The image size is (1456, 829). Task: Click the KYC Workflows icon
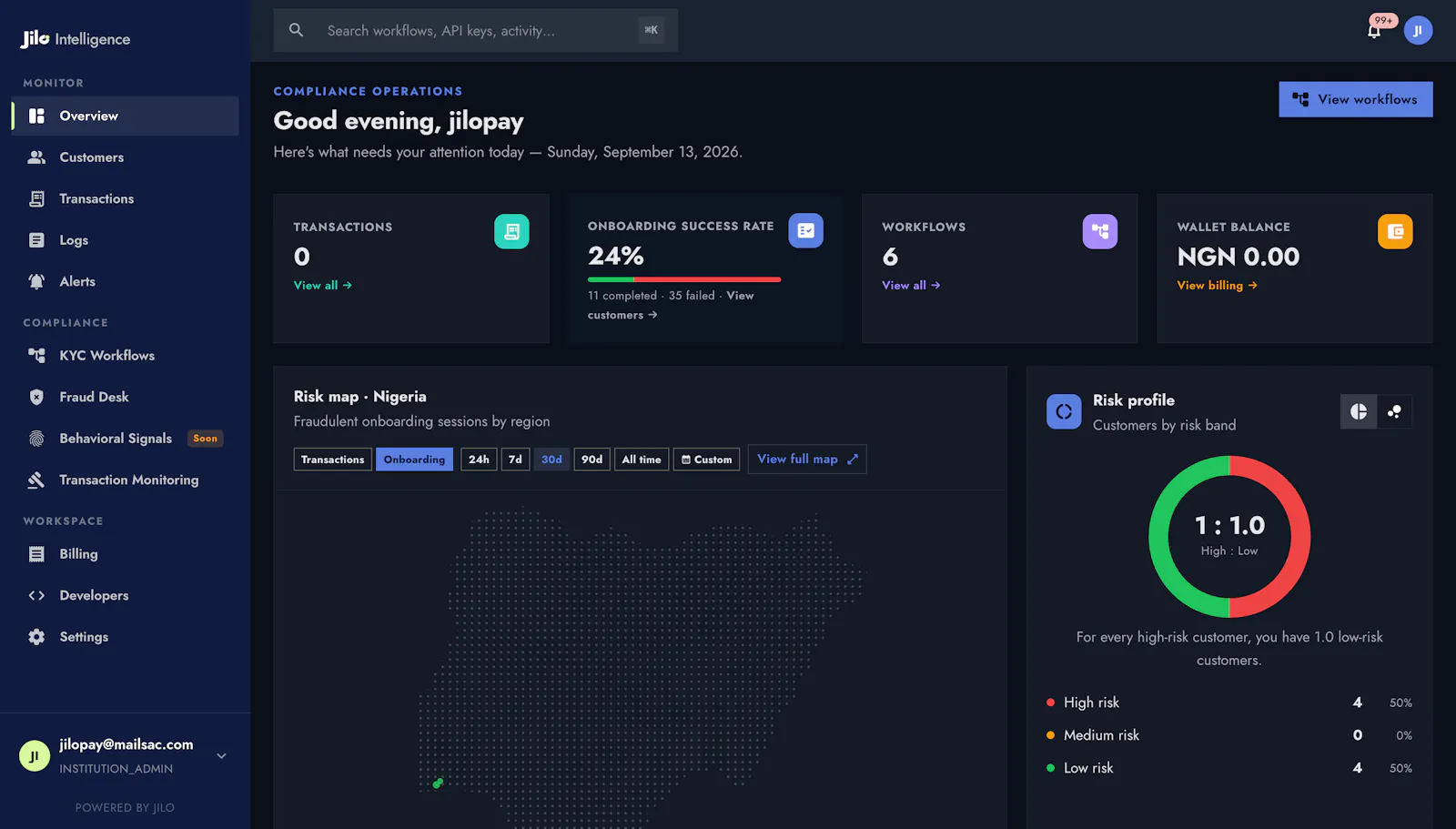coord(36,356)
